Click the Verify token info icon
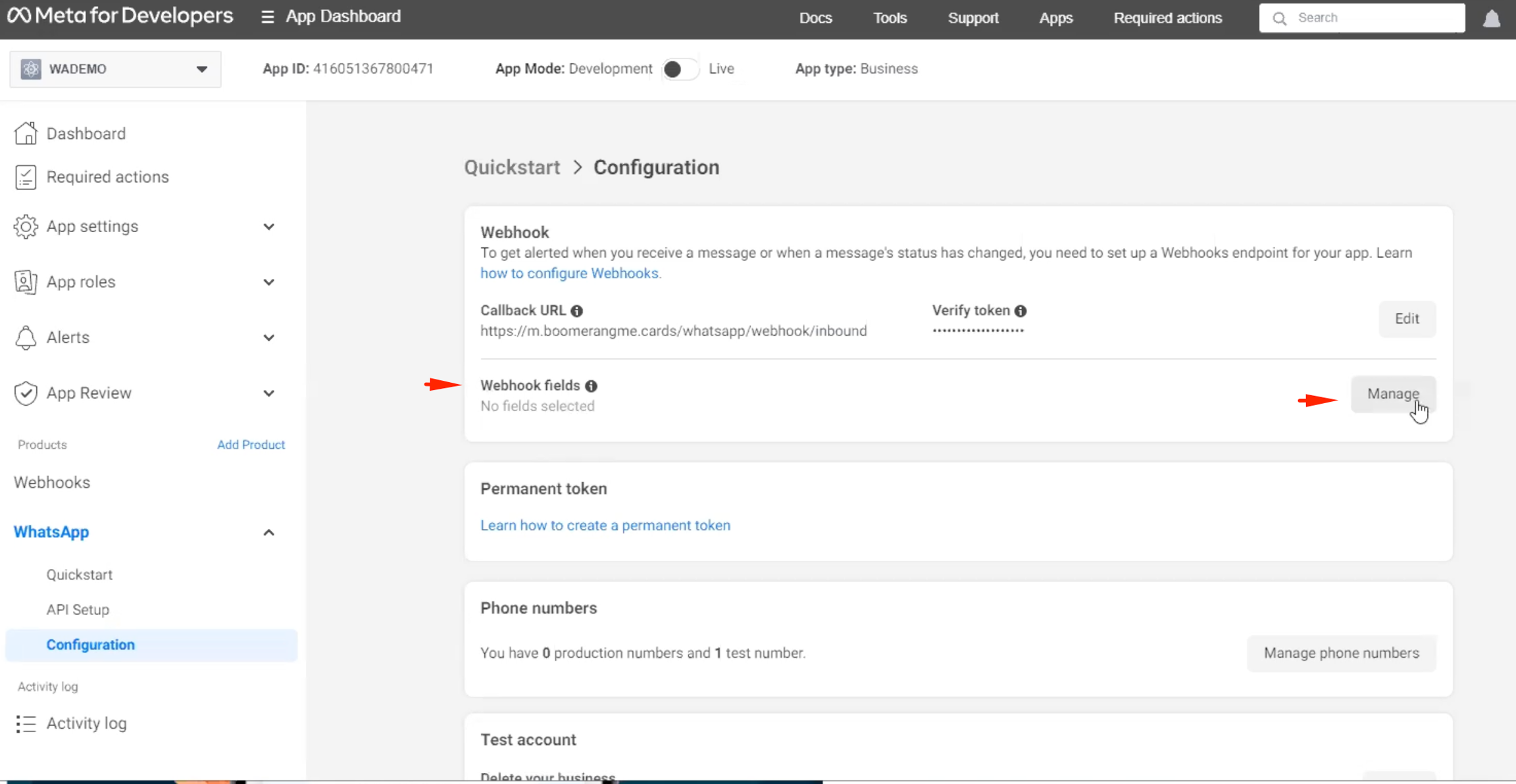This screenshot has height=784, width=1516. [x=1021, y=310]
